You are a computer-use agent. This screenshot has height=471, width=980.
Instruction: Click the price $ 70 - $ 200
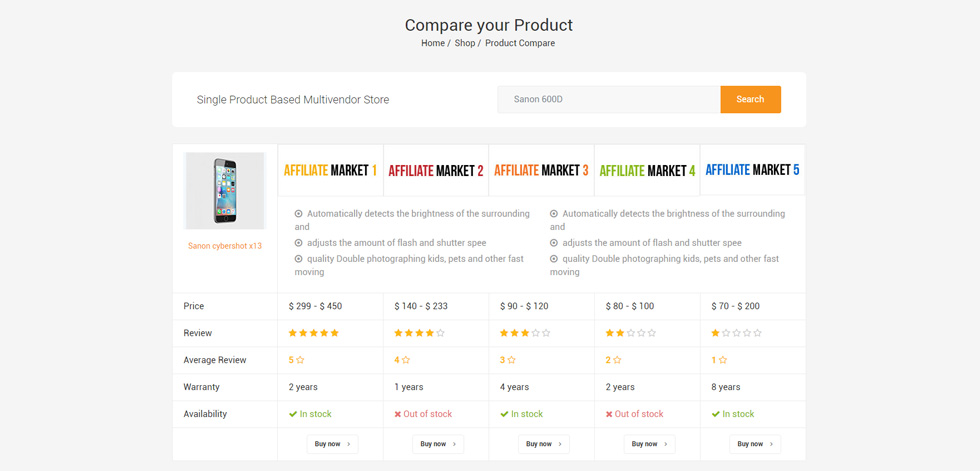736,306
